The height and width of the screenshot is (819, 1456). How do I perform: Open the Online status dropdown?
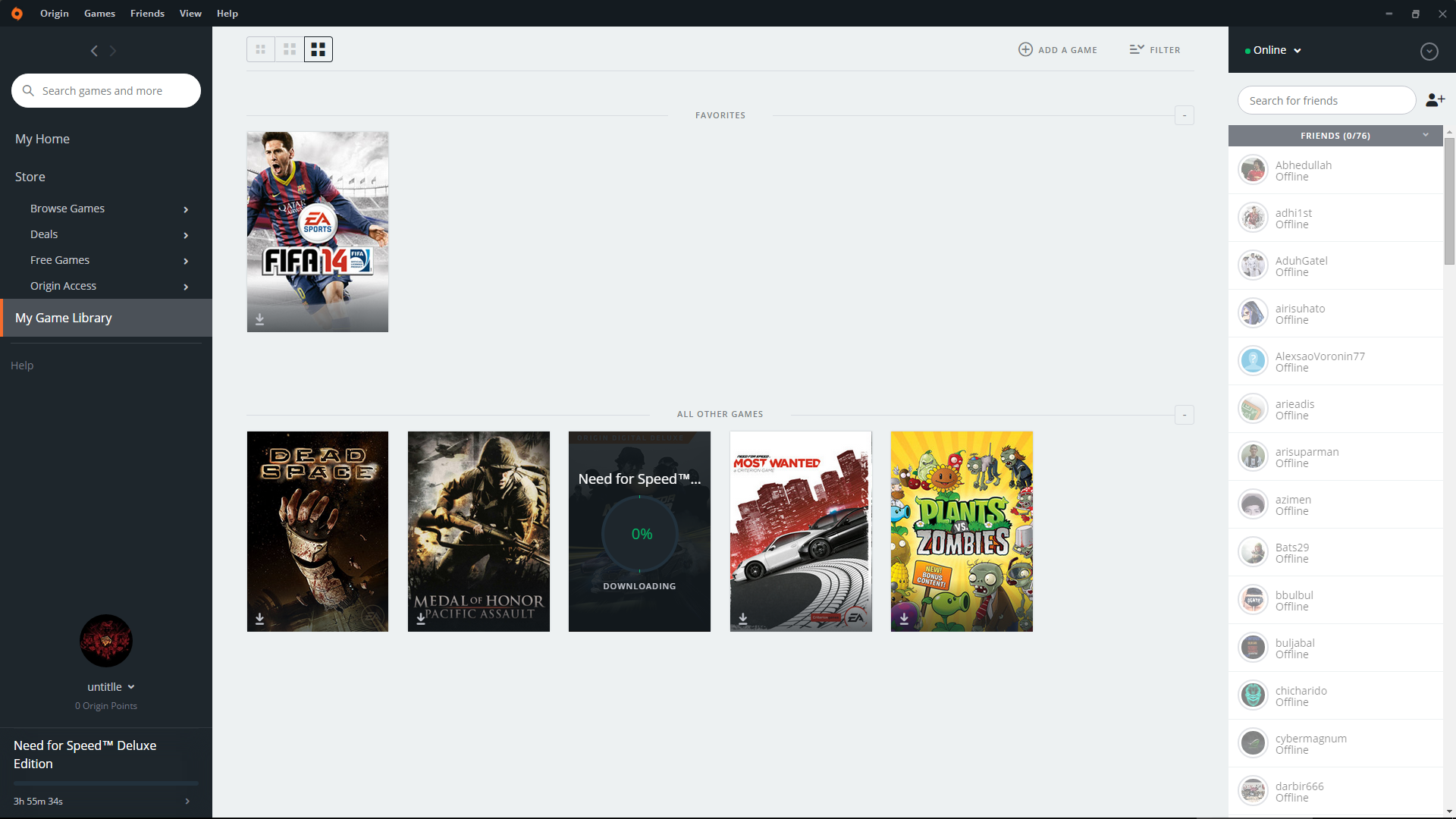click(x=1273, y=50)
